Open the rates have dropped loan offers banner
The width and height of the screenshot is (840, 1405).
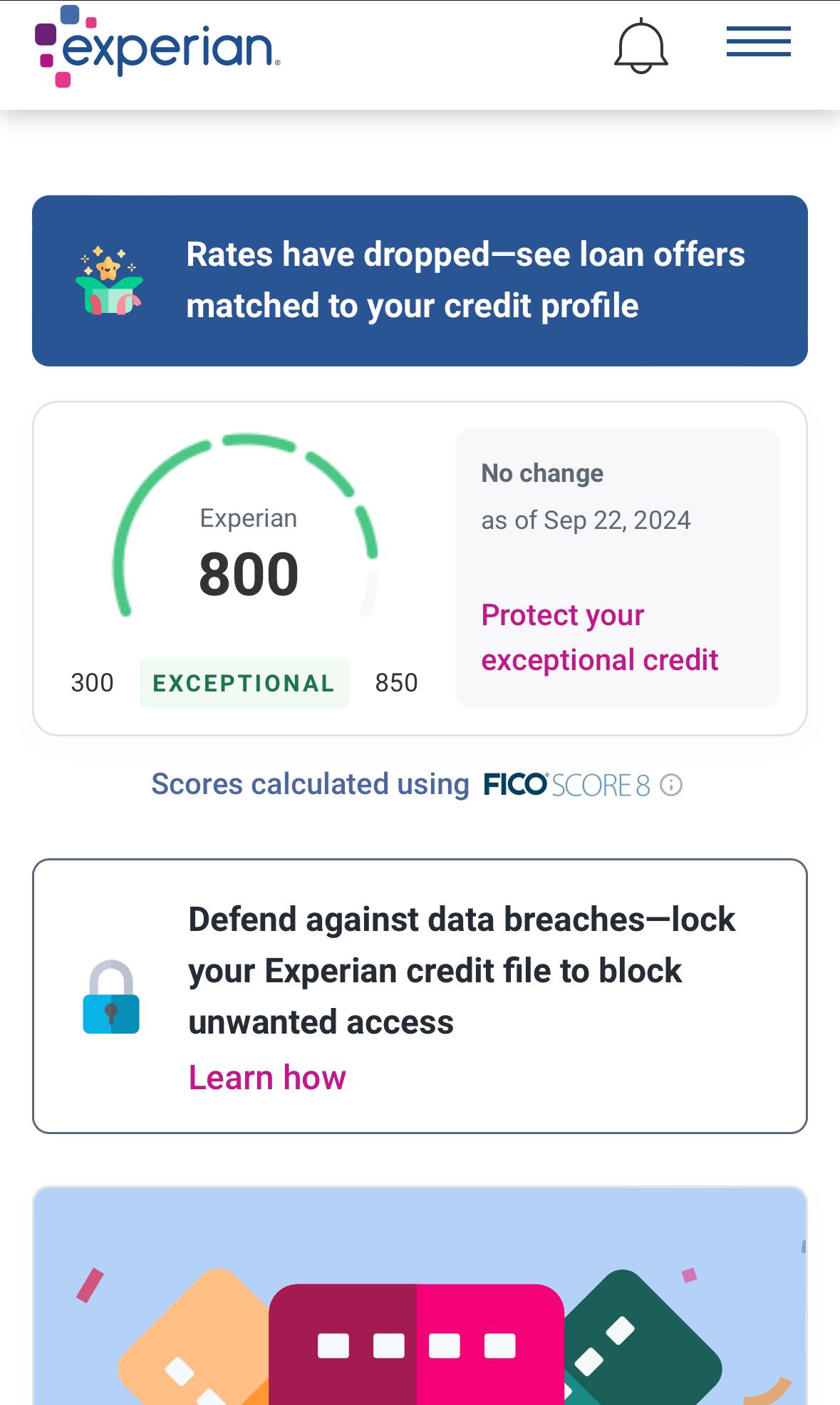465,280
